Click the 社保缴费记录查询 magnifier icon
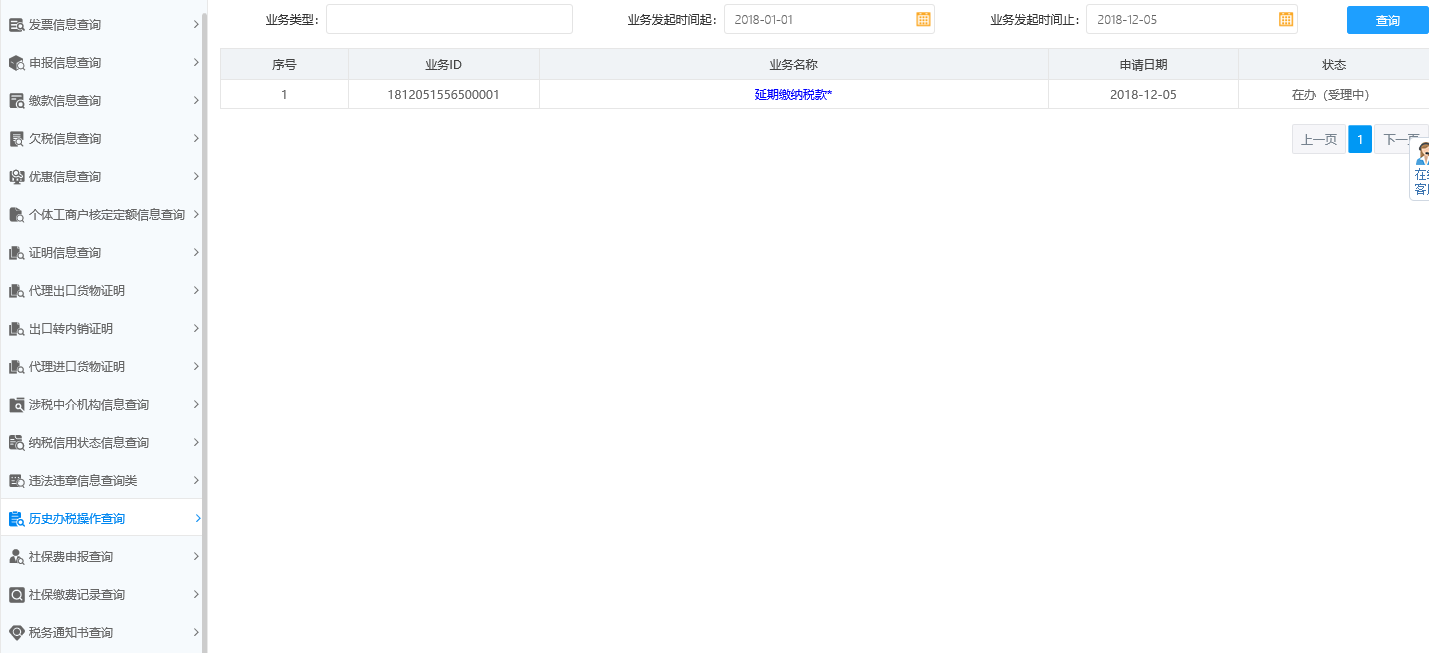The image size is (1429, 653). point(16,594)
